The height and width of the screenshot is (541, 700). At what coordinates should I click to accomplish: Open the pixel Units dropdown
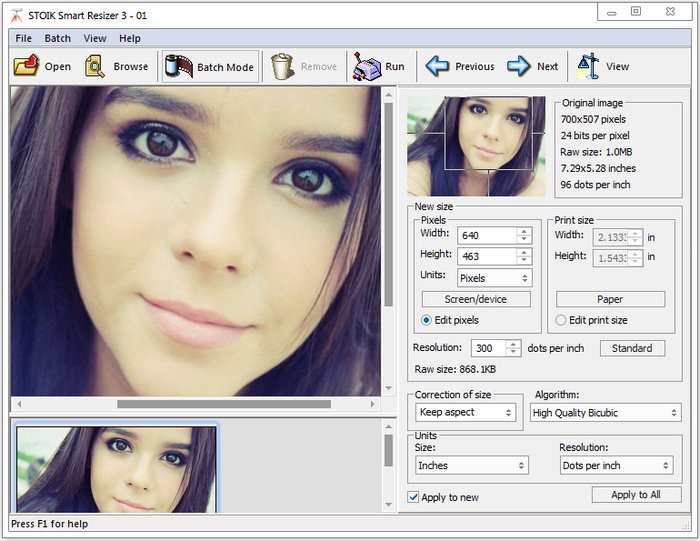click(494, 278)
